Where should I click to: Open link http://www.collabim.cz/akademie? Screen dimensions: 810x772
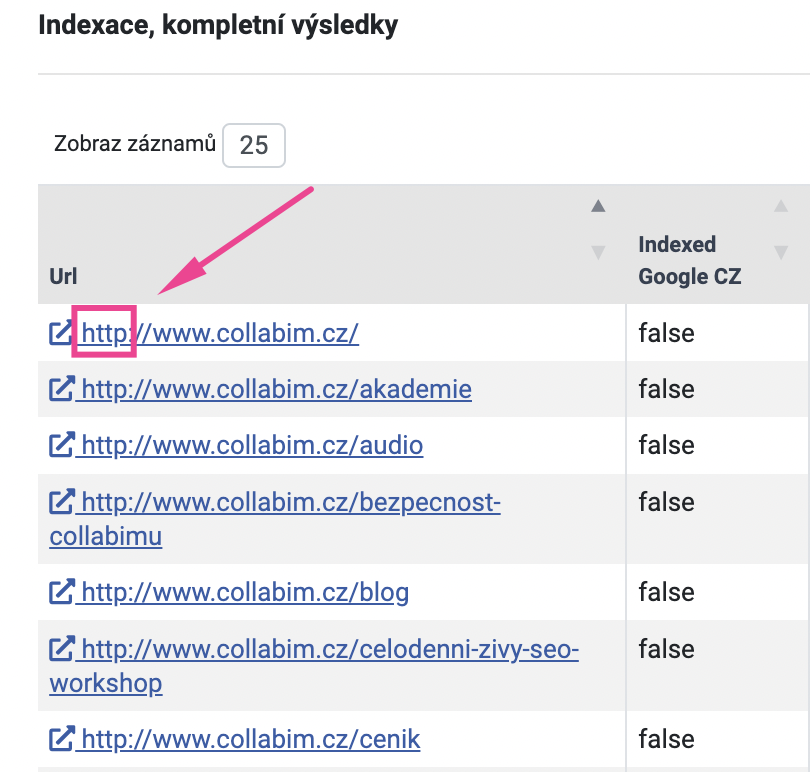pos(276,389)
